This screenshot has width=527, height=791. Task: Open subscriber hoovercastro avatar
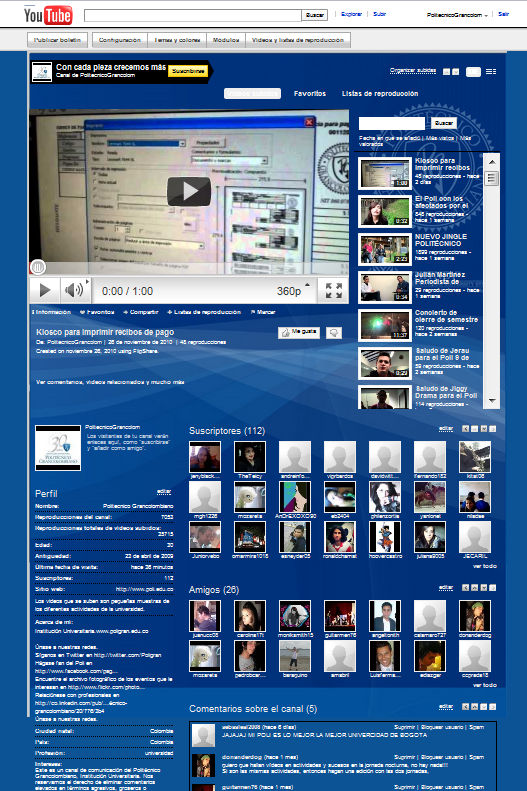click(385, 537)
